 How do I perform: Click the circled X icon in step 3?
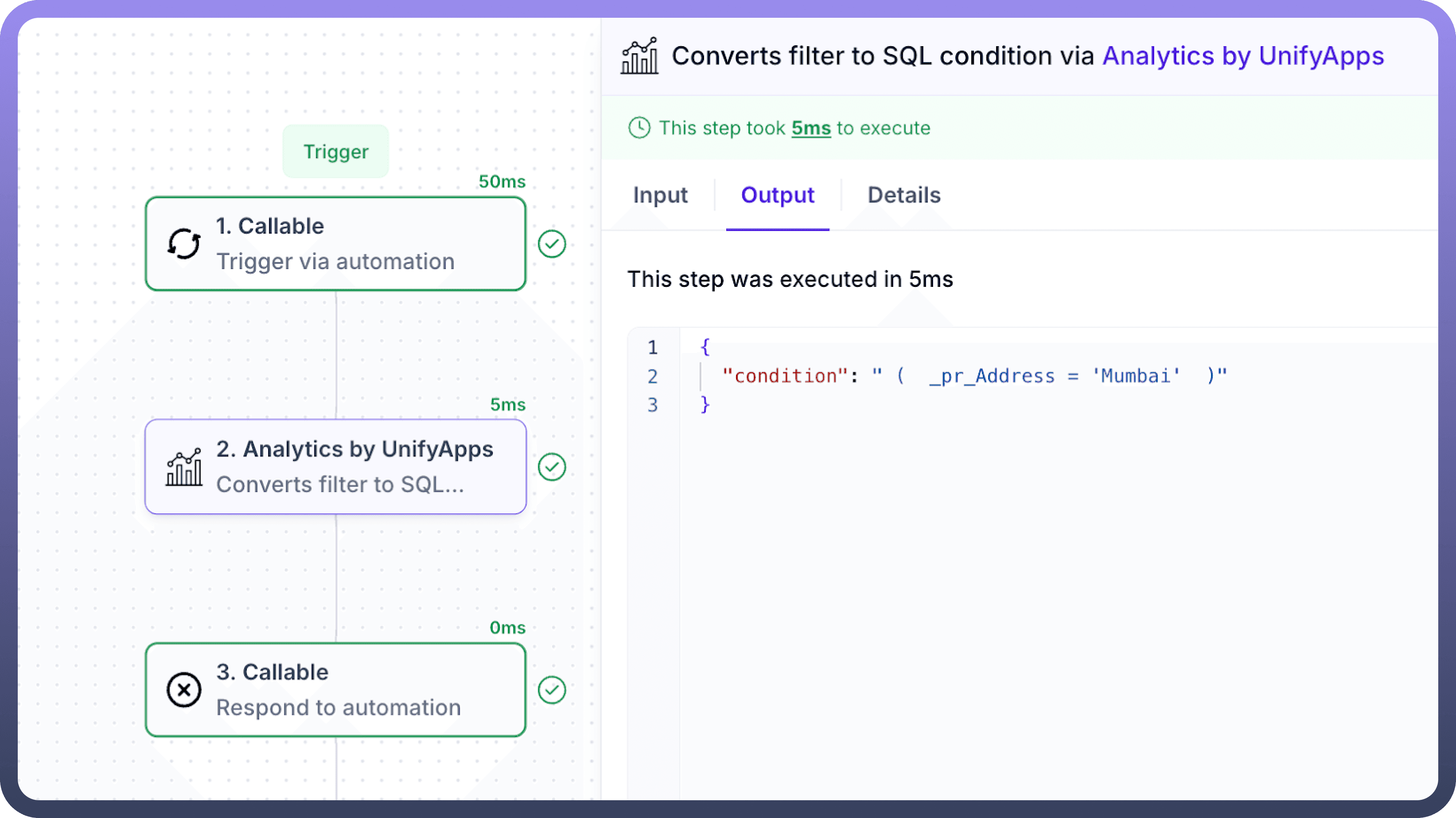coord(184,690)
